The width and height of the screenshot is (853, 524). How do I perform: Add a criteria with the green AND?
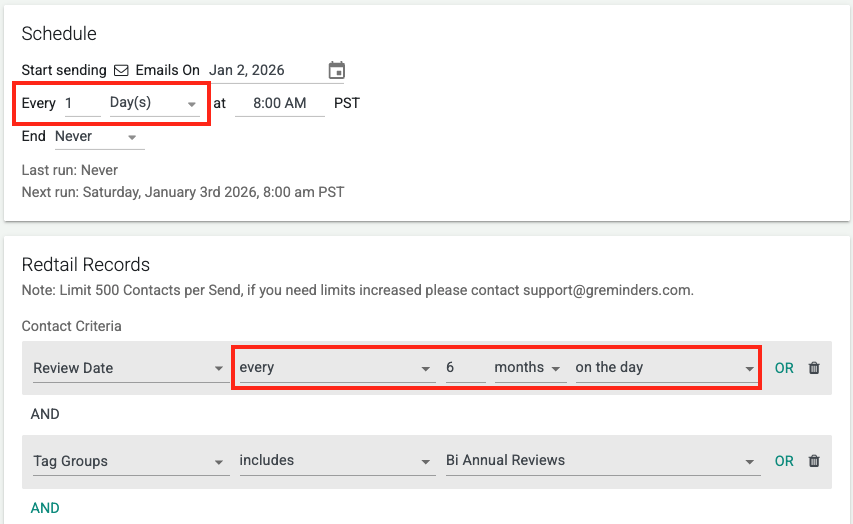click(x=45, y=508)
